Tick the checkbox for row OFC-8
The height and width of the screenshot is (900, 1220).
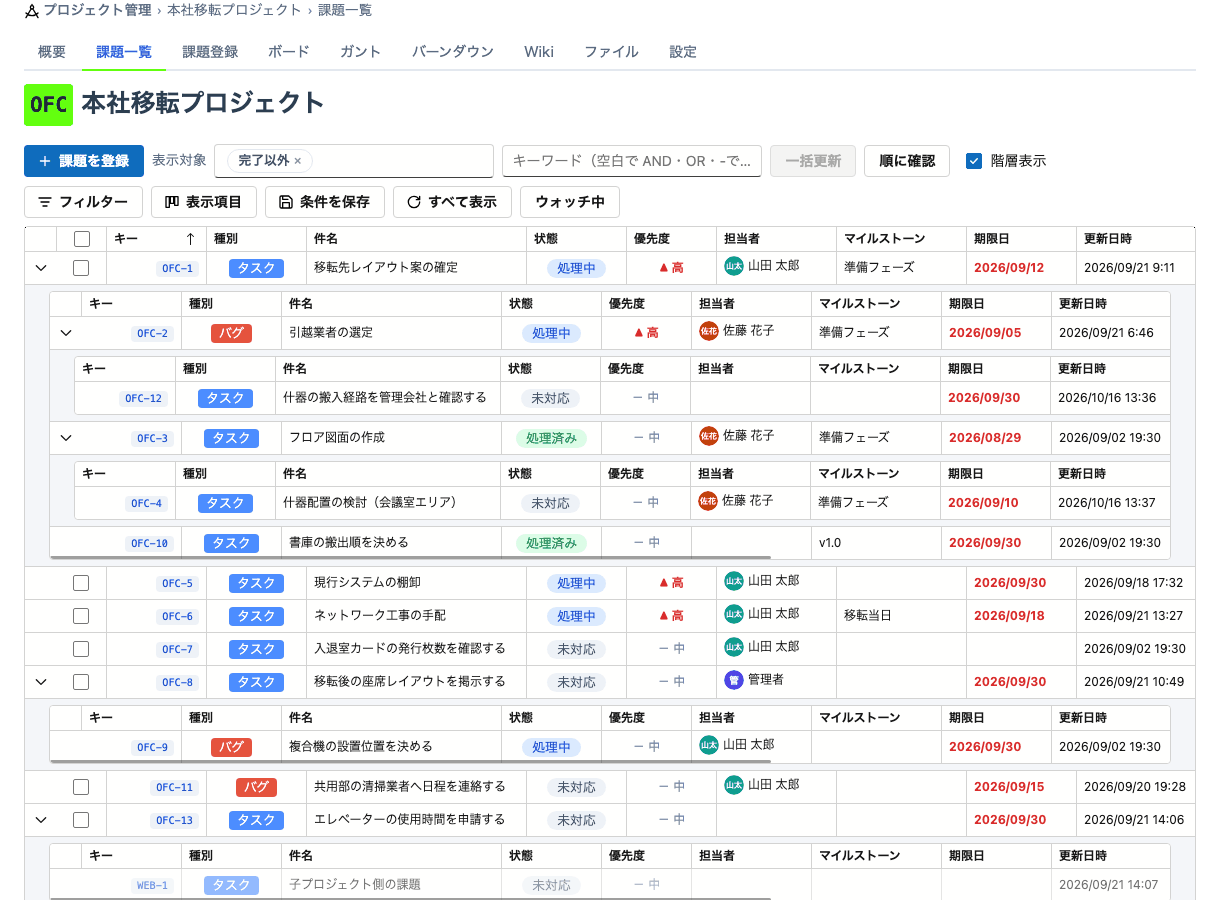(81, 682)
